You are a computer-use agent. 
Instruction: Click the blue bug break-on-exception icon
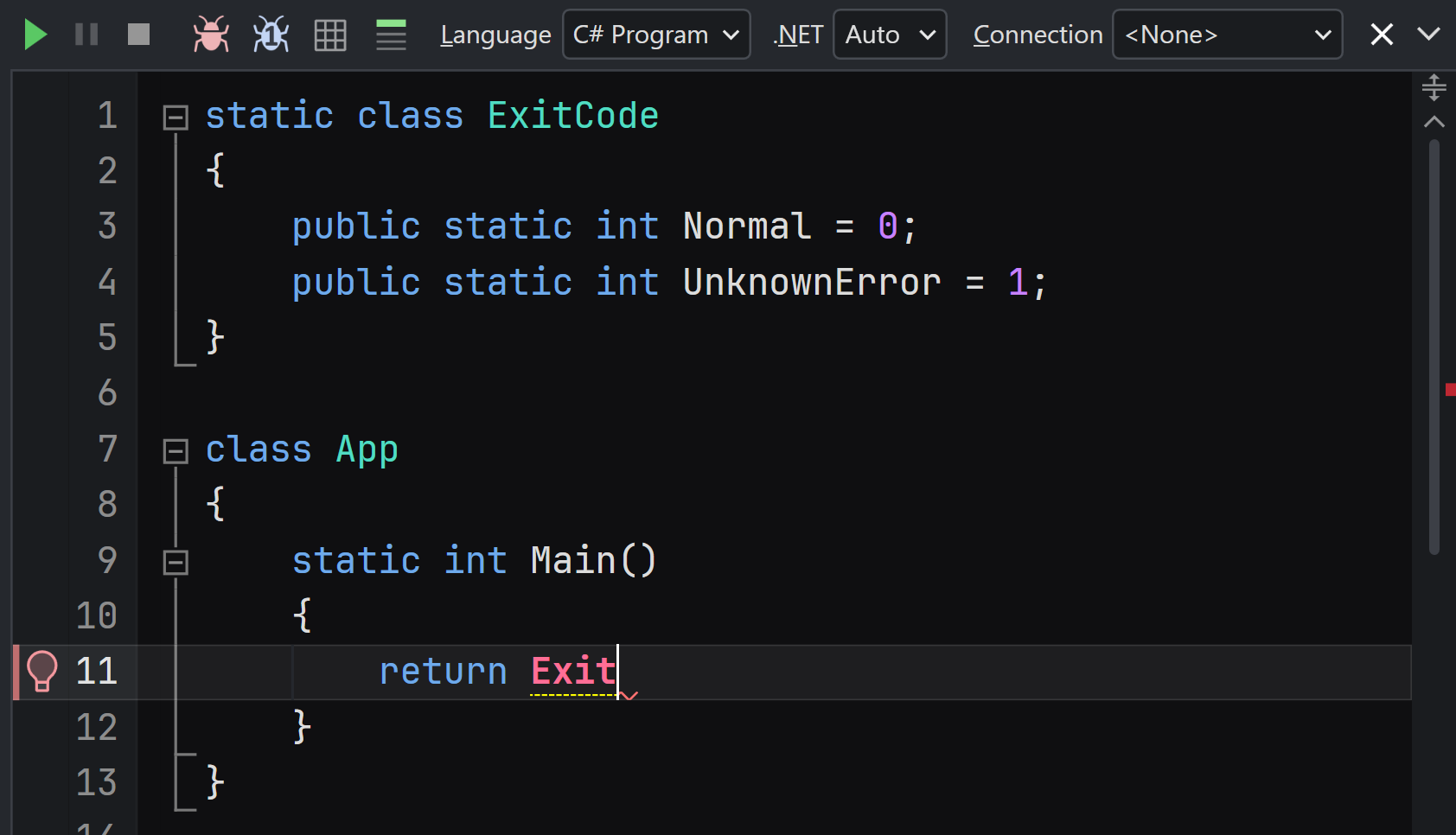coord(271,35)
